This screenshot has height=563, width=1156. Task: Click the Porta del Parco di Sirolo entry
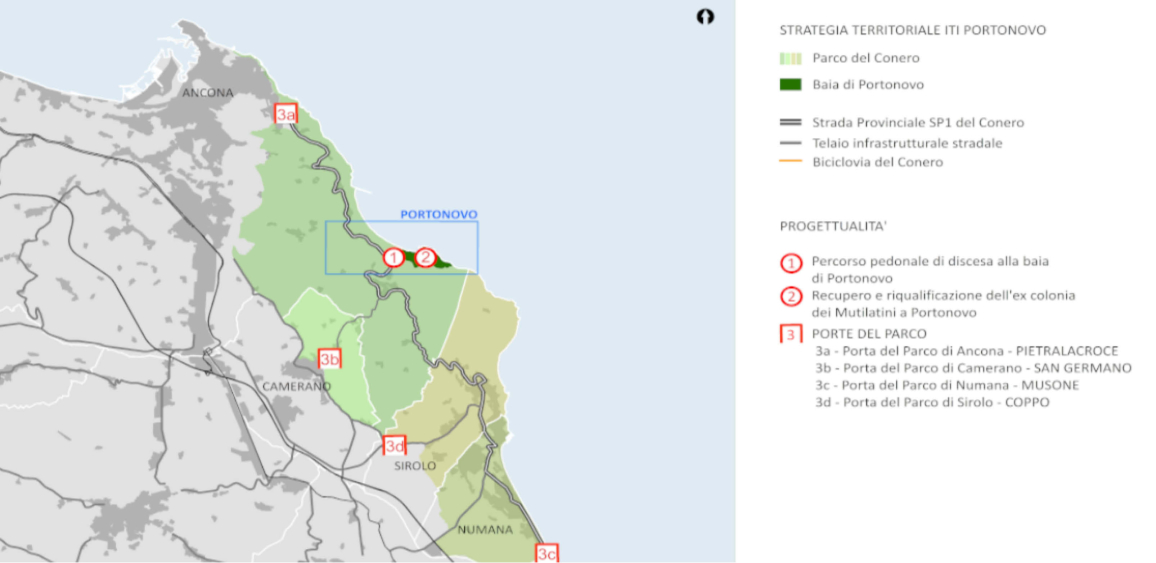point(932,402)
